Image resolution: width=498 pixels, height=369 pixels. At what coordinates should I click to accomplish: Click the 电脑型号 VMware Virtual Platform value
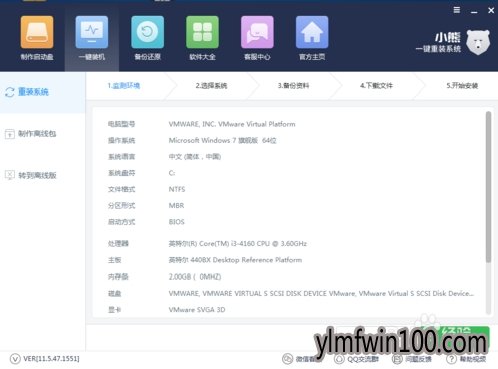pyautogui.click(x=232, y=124)
